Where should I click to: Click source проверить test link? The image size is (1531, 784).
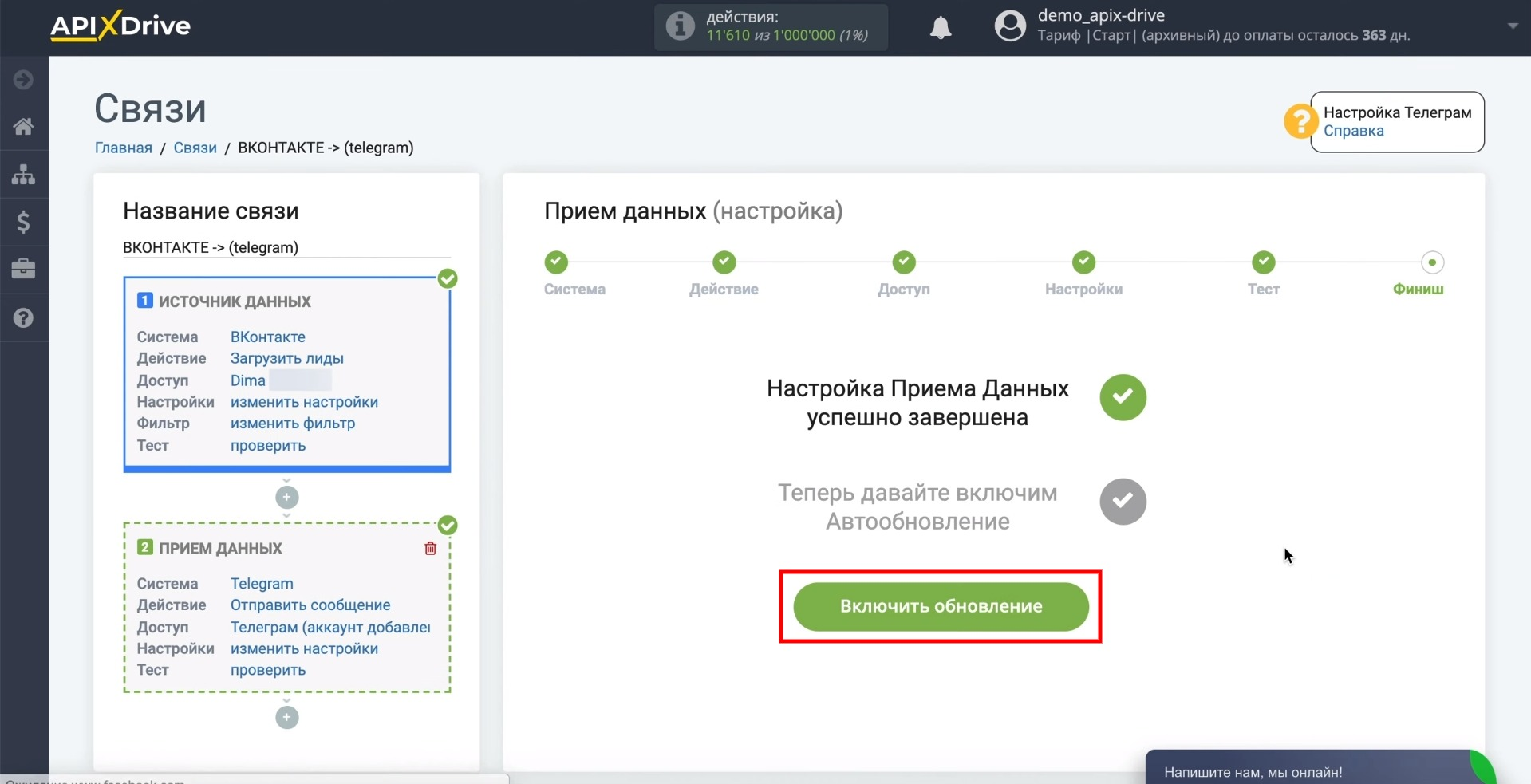pyautogui.click(x=268, y=446)
